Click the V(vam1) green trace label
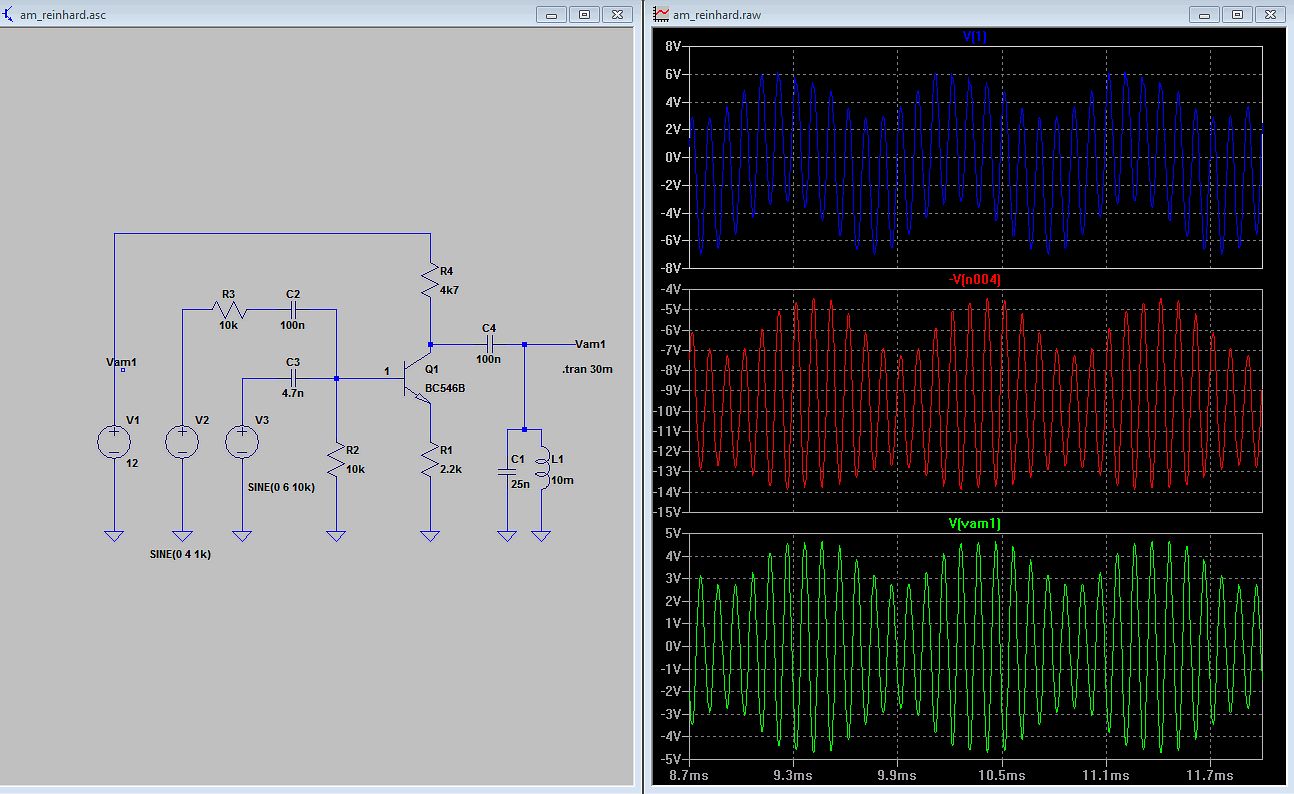The image size is (1294, 794). (974, 523)
